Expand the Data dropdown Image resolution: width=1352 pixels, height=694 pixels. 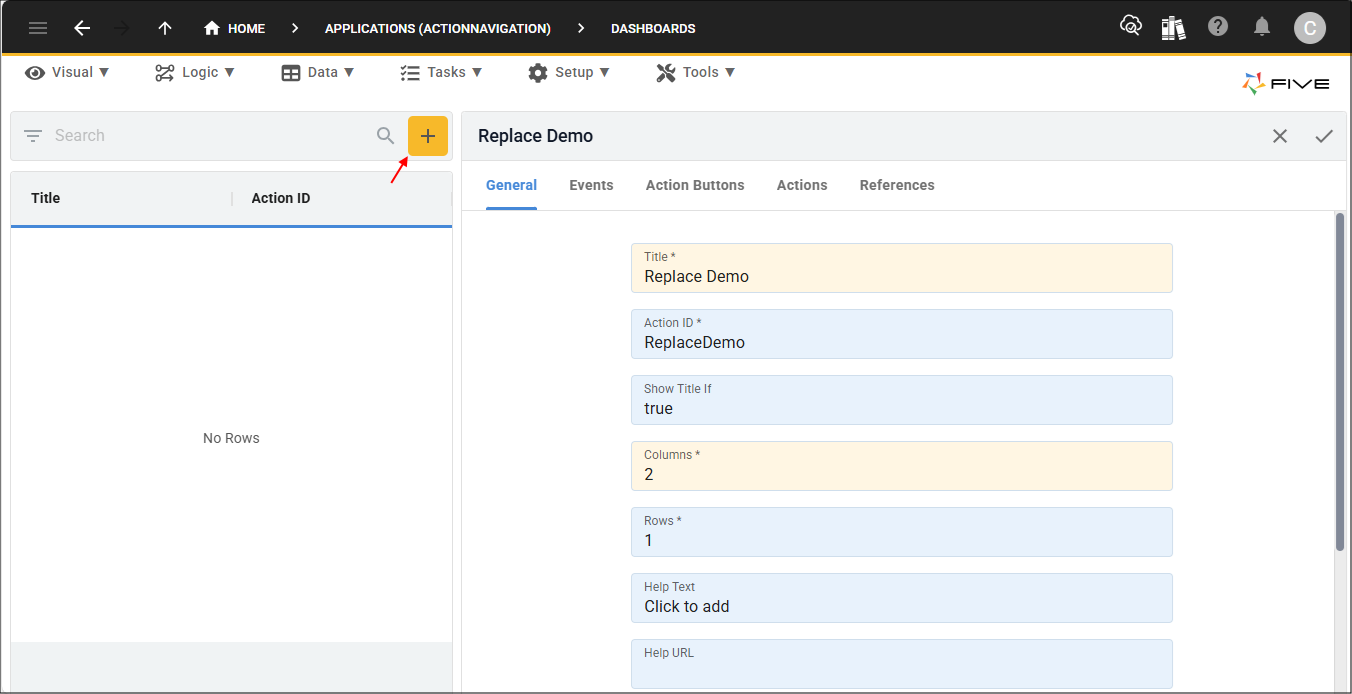pyautogui.click(x=318, y=72)
